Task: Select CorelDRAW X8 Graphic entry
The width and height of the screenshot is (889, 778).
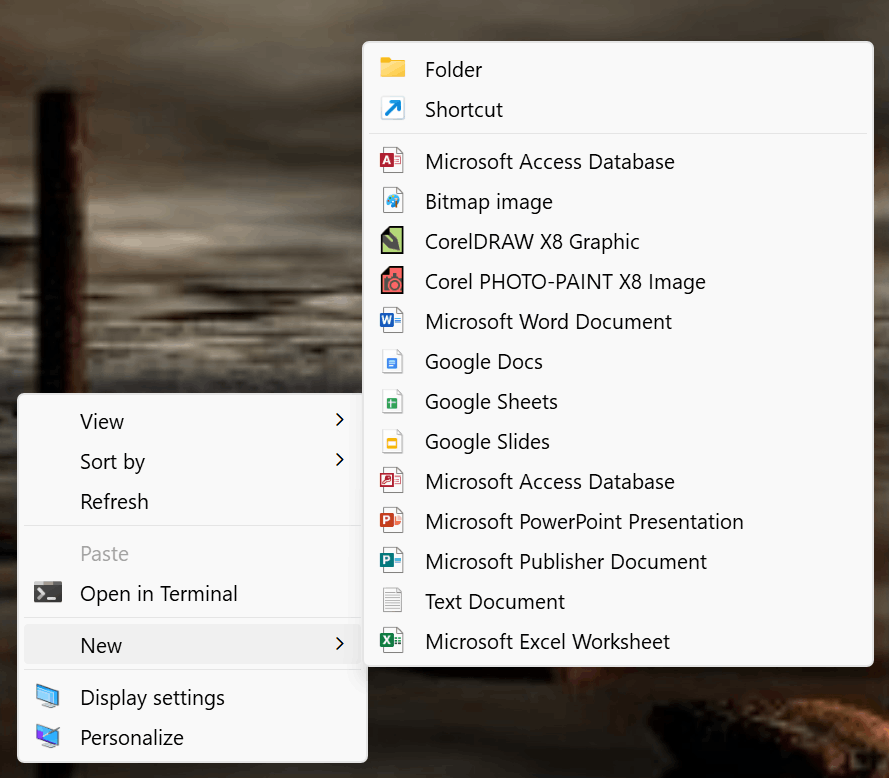Action: point(618,242)
